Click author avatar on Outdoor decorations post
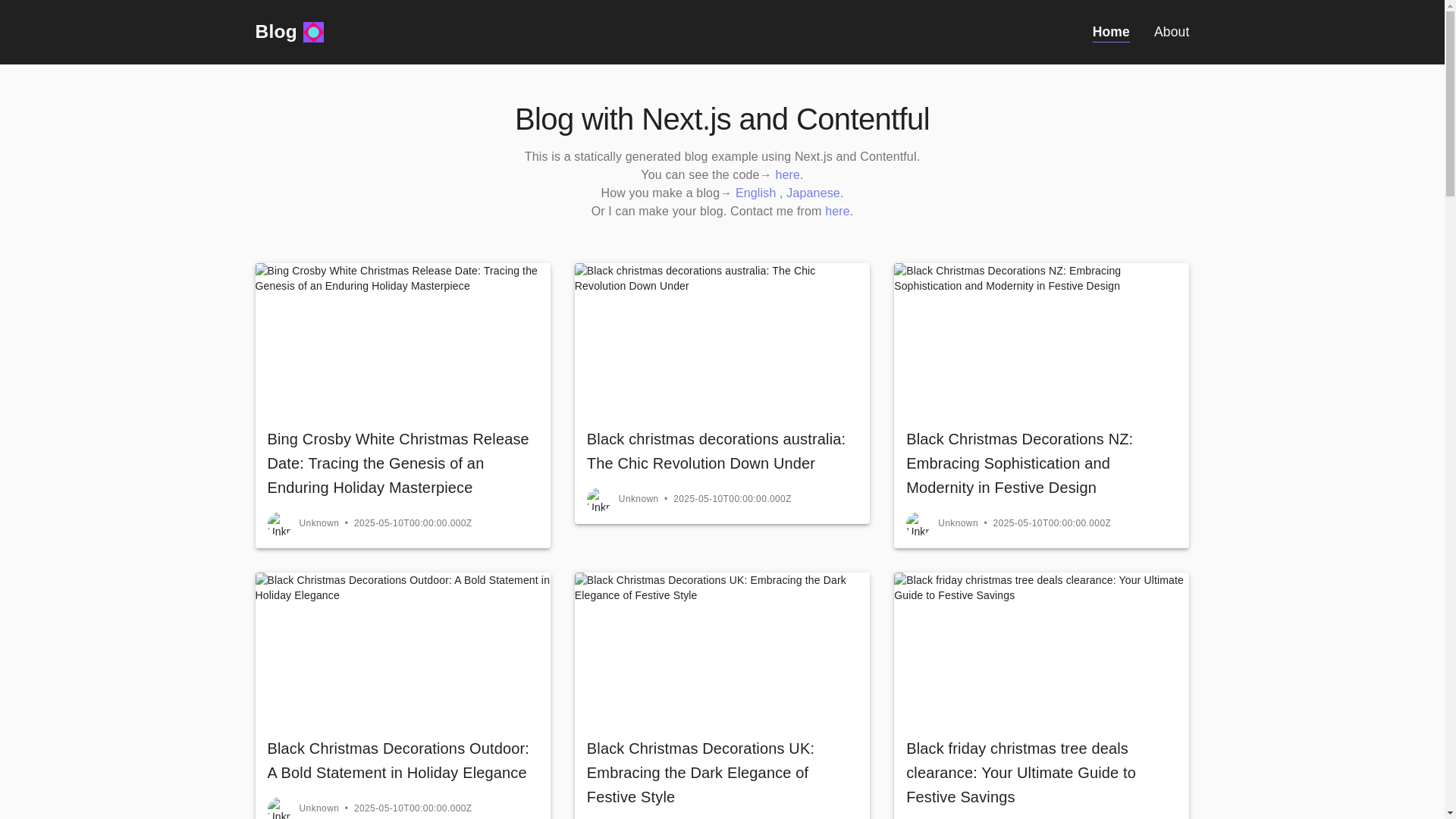This screenshot has height=819, width=1456. point(279,808)
